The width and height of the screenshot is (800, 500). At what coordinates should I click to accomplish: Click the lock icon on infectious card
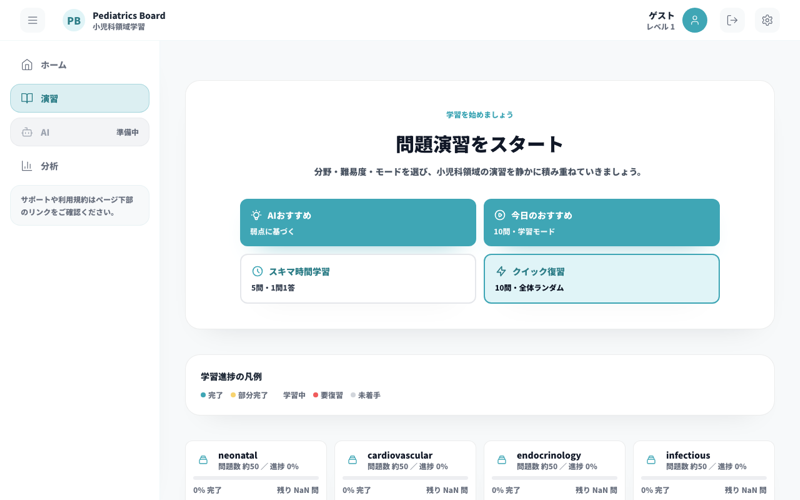[x=651, y=460]
